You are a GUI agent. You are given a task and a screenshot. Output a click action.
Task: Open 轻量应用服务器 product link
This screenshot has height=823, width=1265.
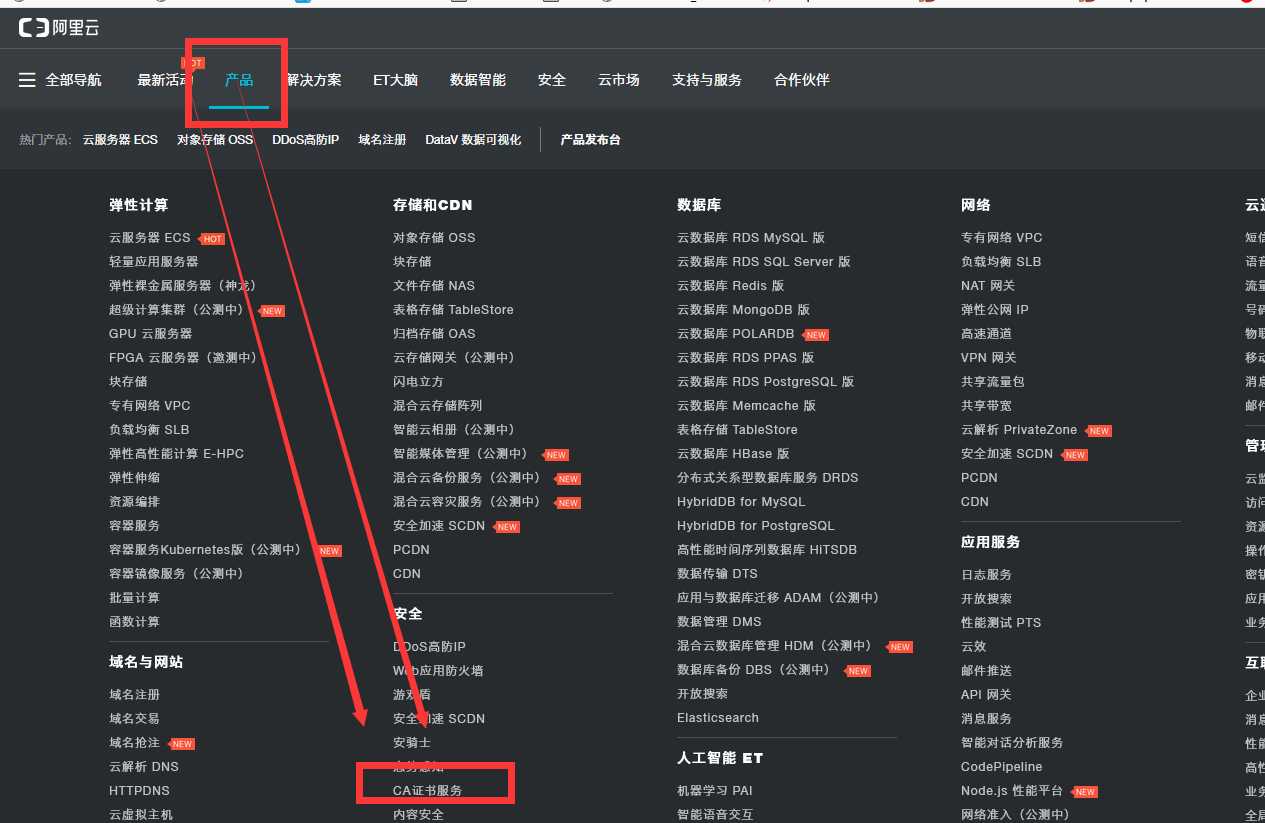point(154,262)
